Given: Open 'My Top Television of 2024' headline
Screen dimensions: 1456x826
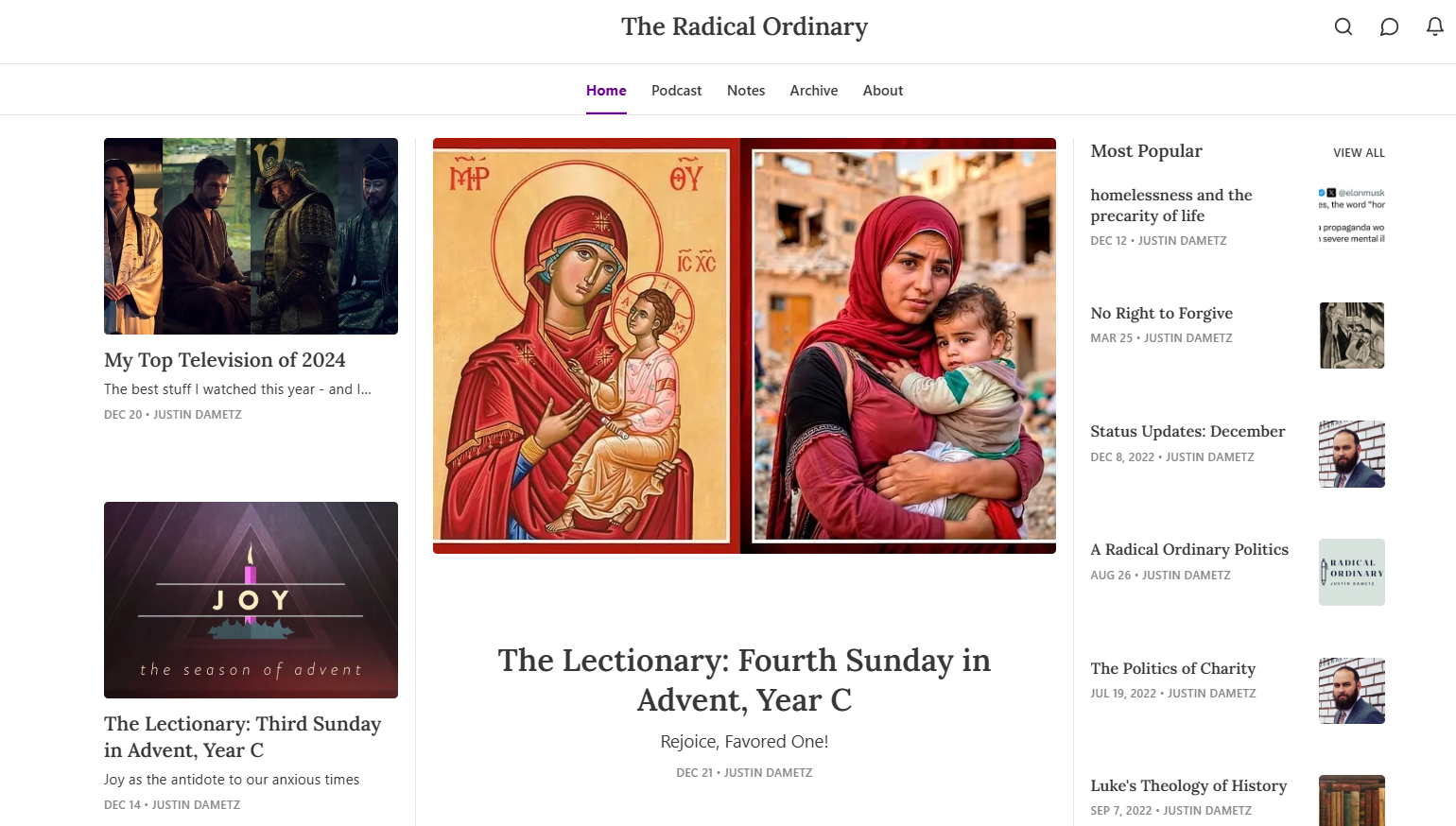Looking at the screenshot, I should click(225, 360).
